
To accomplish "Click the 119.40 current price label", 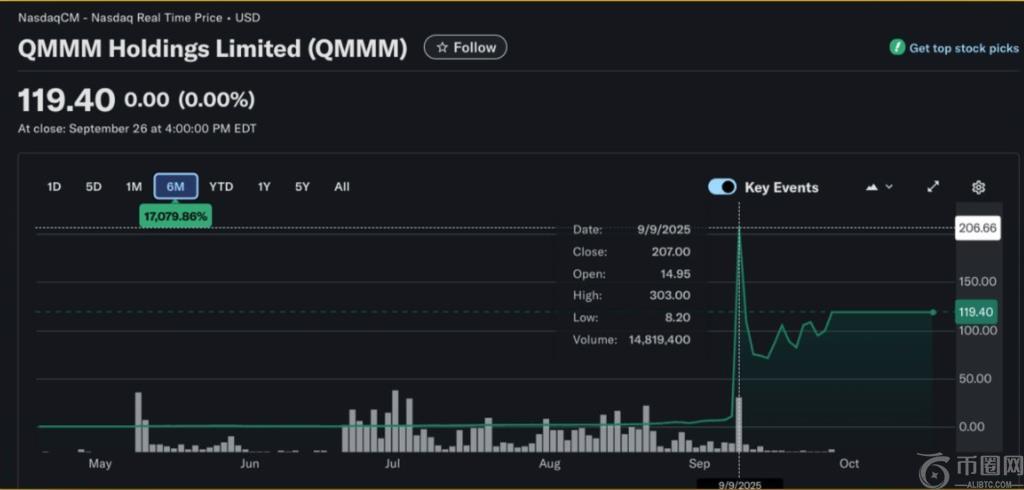I will [x=975, y=311].
